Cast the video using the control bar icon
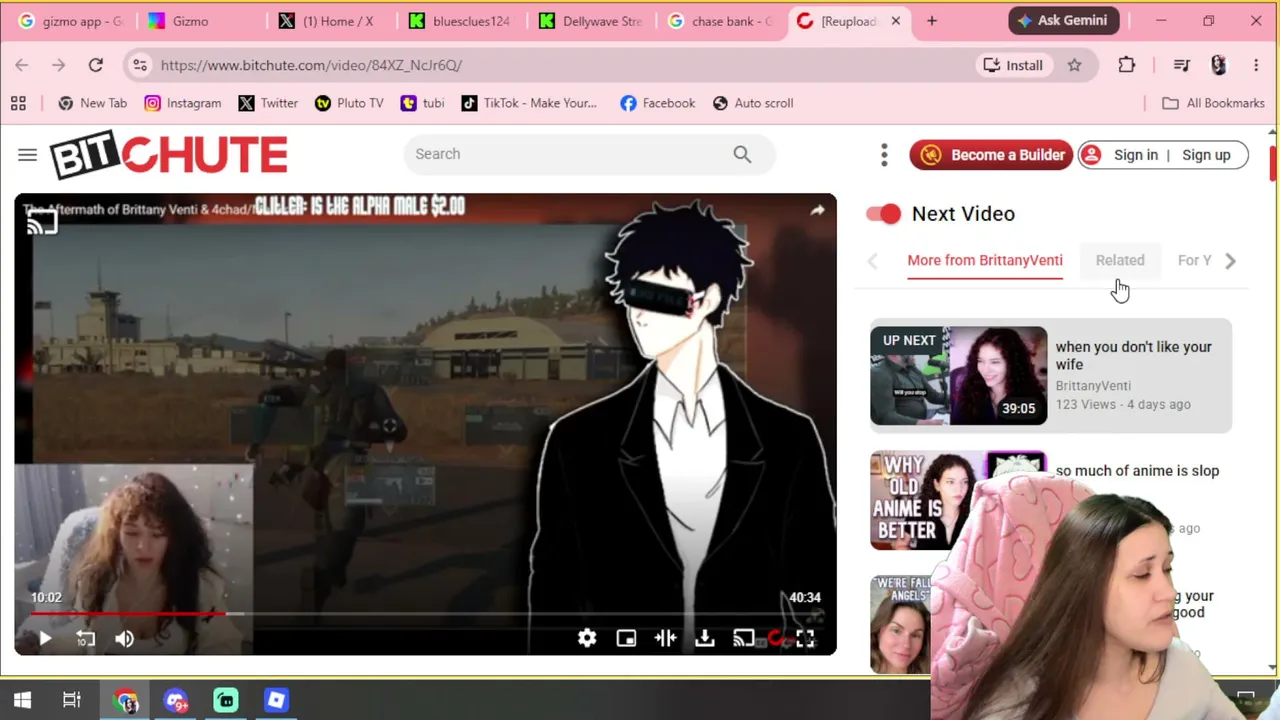 744,639
